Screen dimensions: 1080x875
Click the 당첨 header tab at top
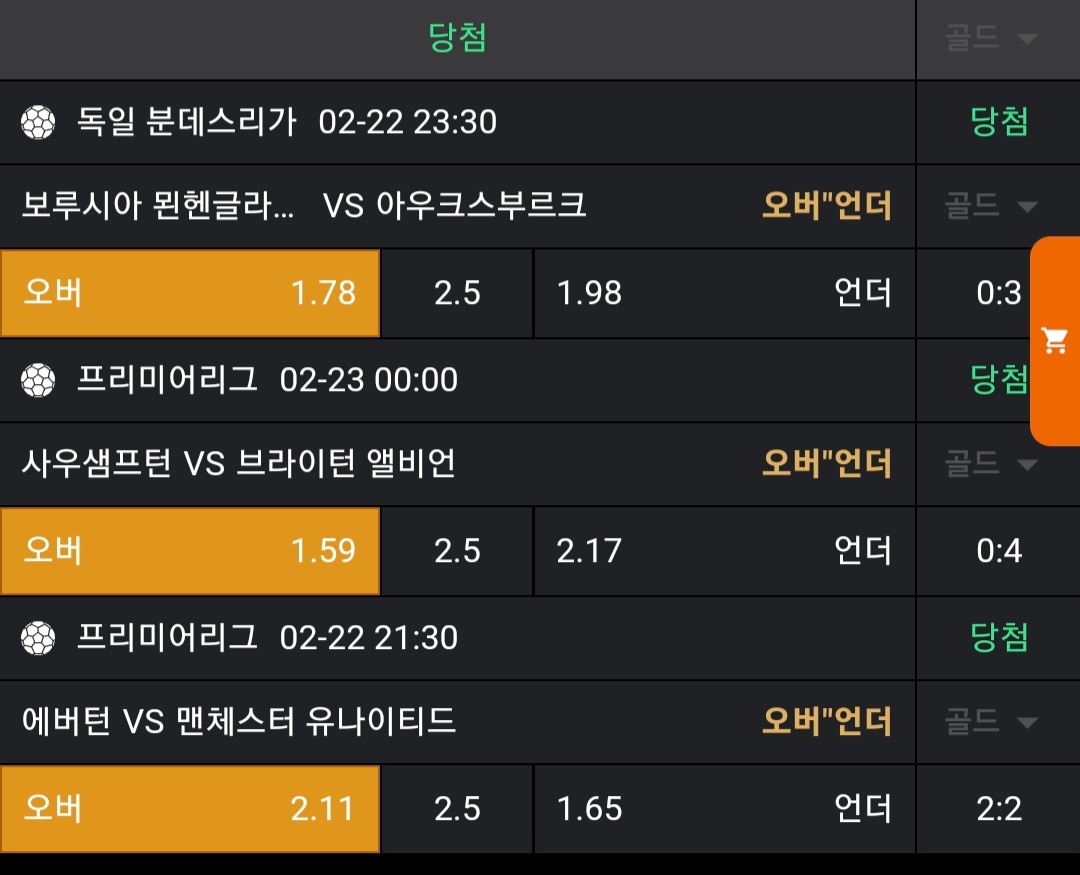click(457, 39)
